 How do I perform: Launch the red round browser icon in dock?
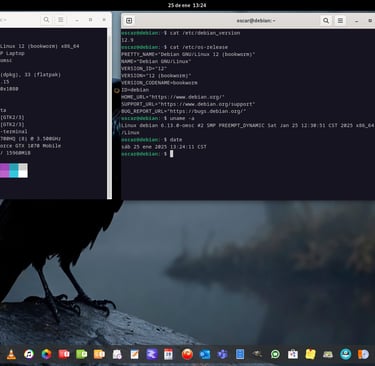tap(187, 354)
